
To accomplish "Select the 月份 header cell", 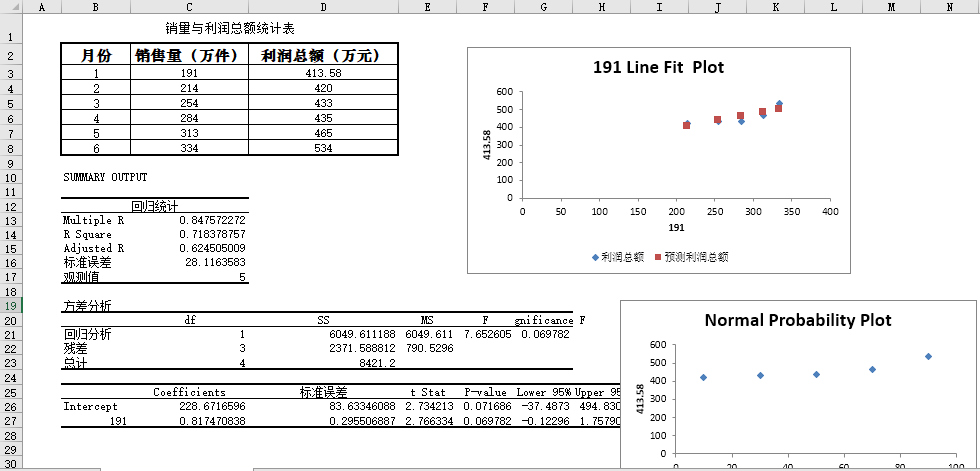I will click(x=96, y=55).
